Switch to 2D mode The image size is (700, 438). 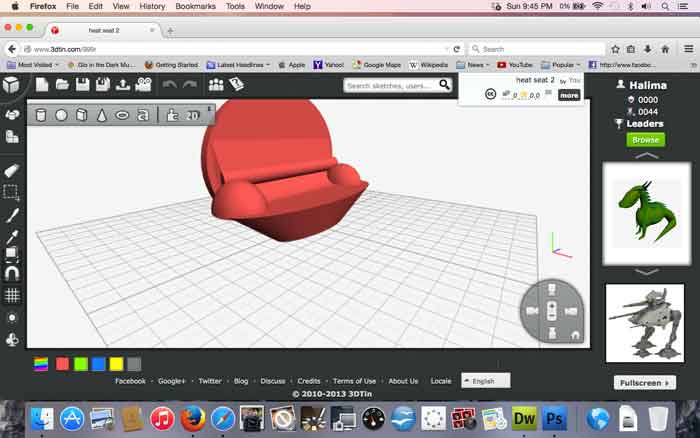(x=192, y=116)
